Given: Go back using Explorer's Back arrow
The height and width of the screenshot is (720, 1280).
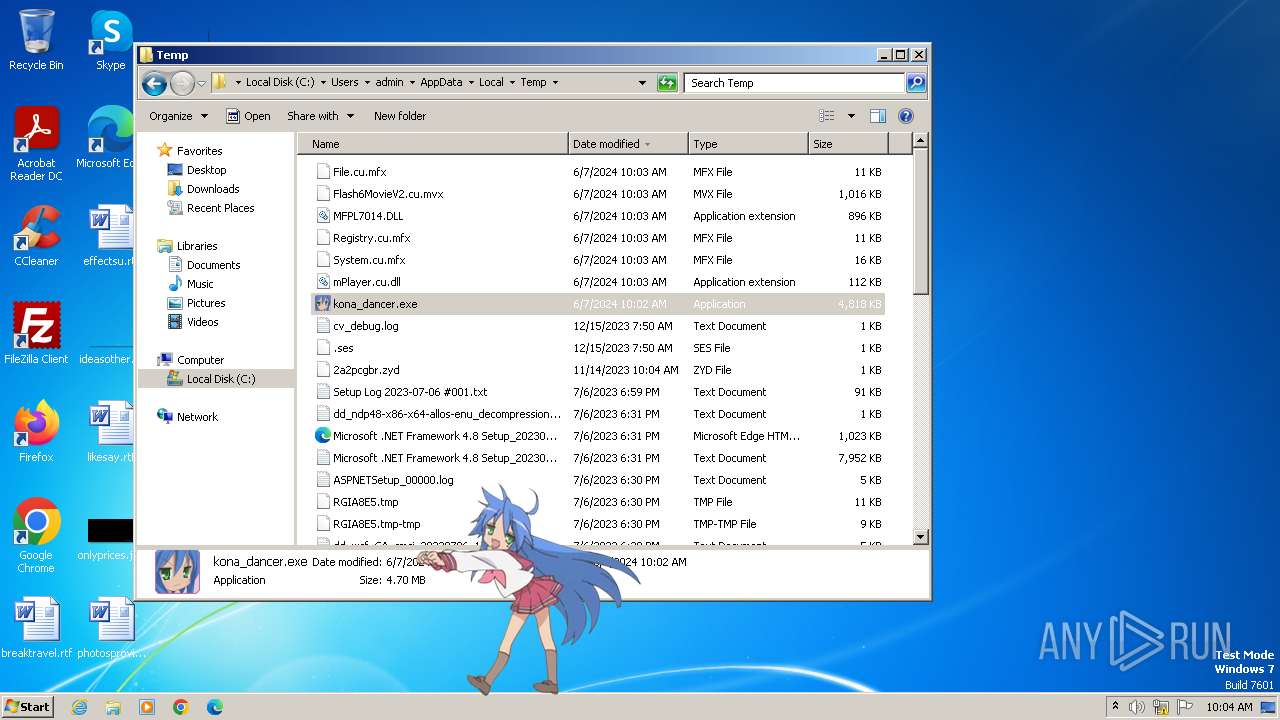Looking at the screenshot, I should pos(154,83).
